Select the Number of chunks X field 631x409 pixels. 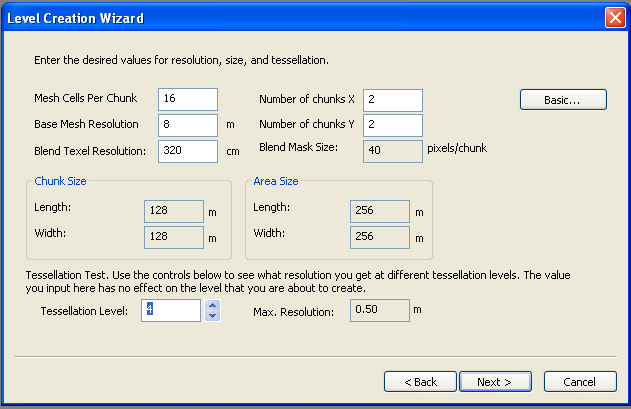[393, 100]
